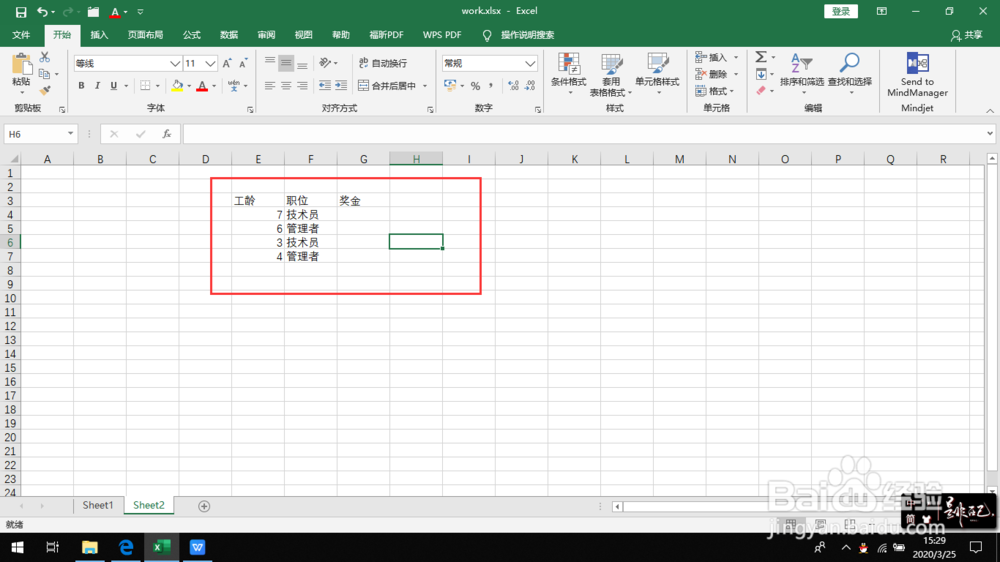Increase decimal places
The image size is (1000, 562).
pos(513,85)
